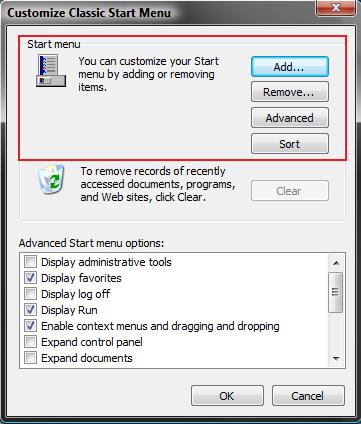Click the grayed-out Clear button

coord(290,191)
